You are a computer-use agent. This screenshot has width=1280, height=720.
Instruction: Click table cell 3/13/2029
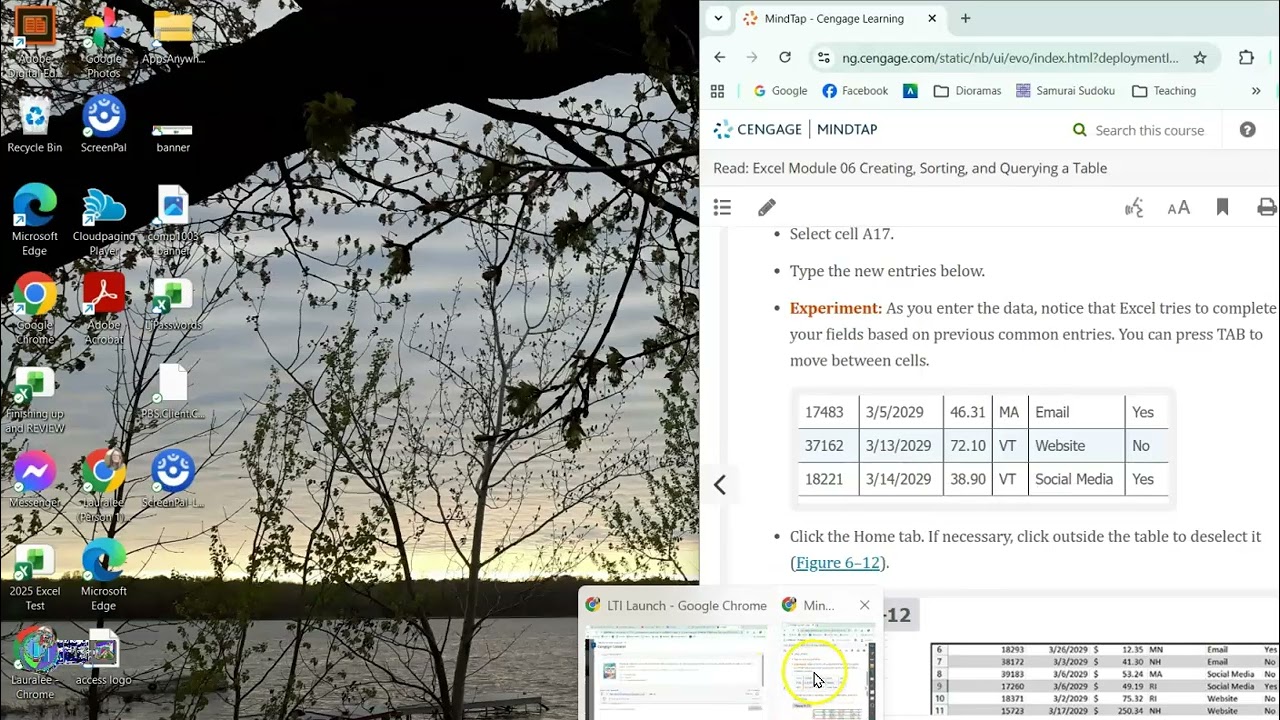point(900,446)
